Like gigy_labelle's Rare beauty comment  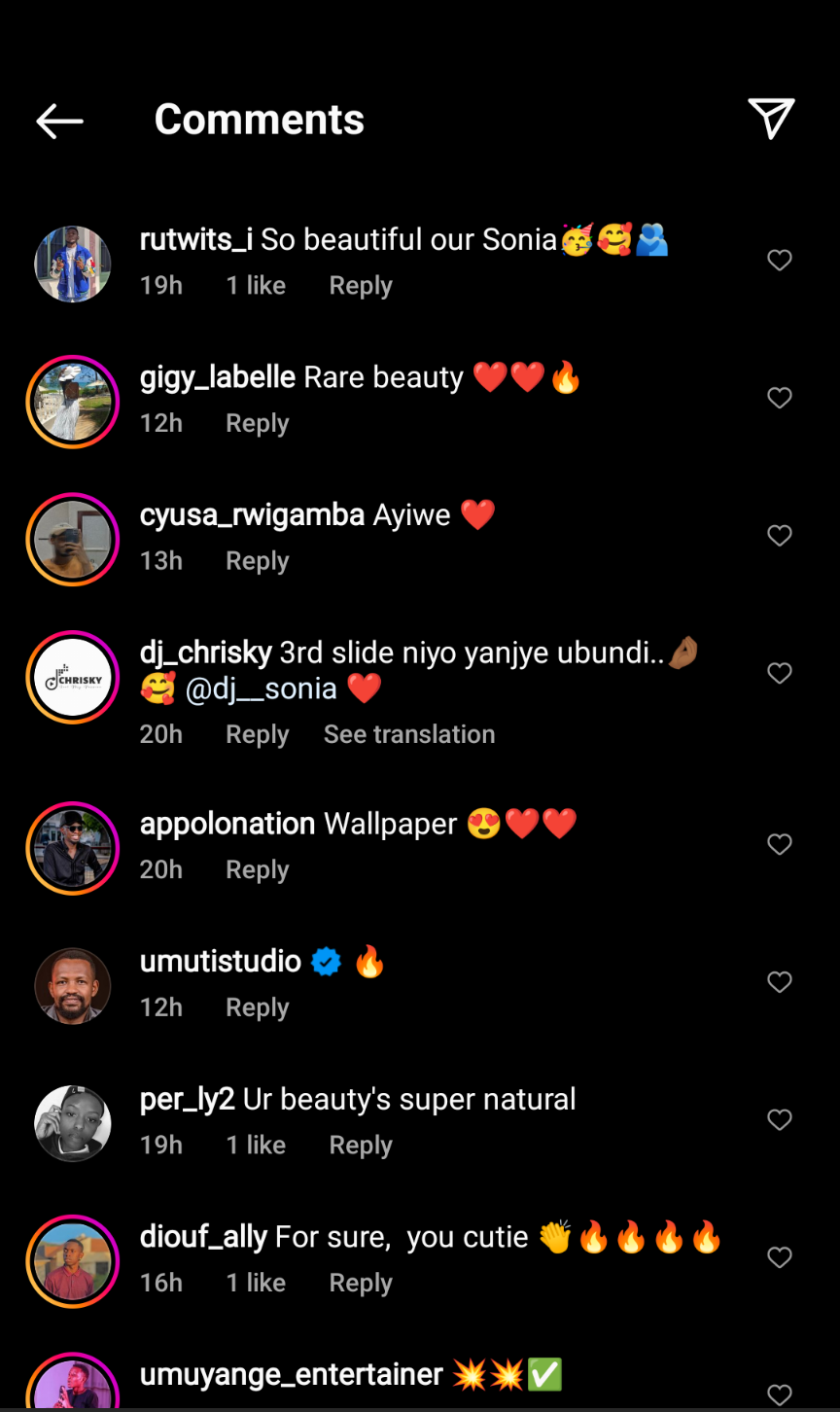(780, 398)
